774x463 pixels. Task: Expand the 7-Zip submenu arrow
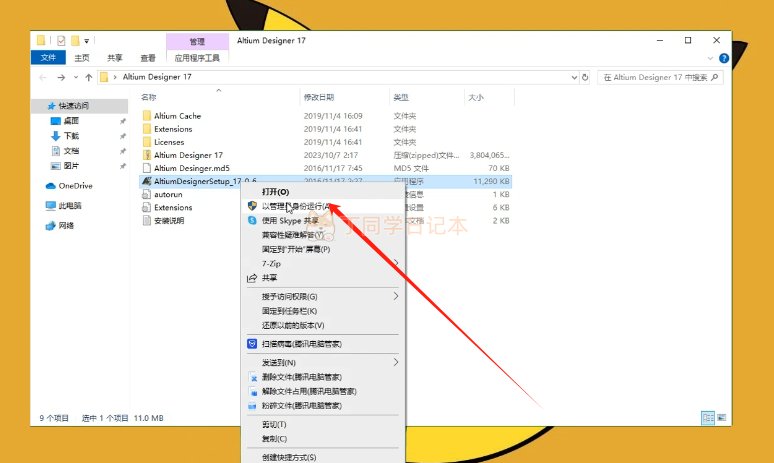point(396,263)
